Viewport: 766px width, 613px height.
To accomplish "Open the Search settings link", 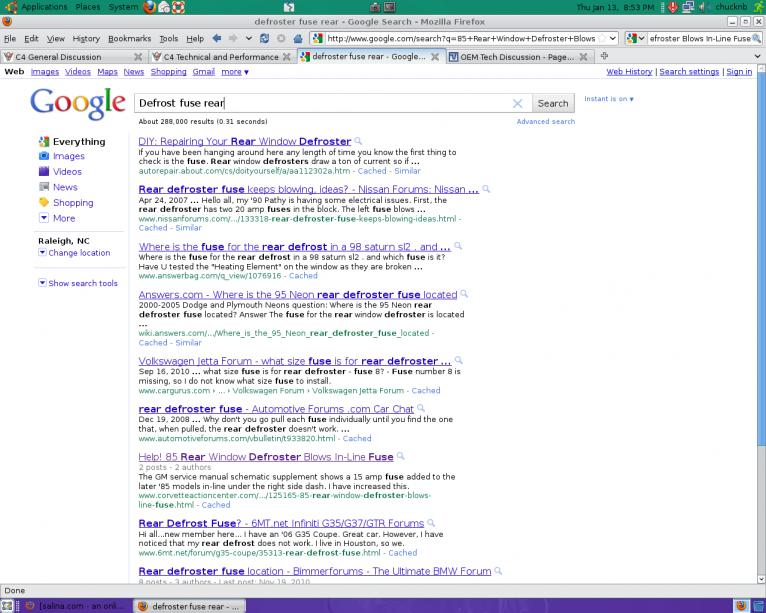I will [x=689, y=72].
